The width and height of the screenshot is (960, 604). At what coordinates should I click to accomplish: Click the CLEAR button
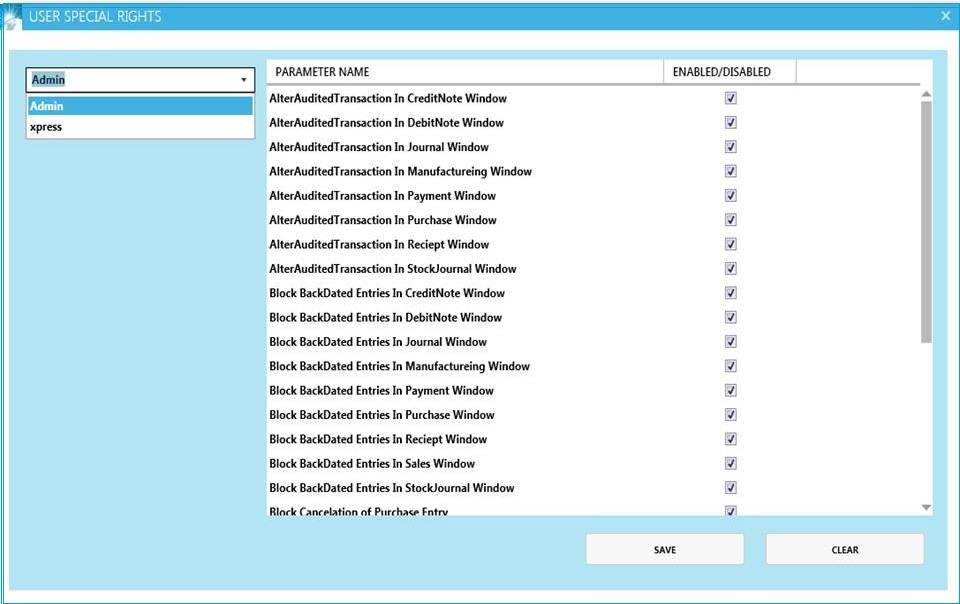pos(844,549)
